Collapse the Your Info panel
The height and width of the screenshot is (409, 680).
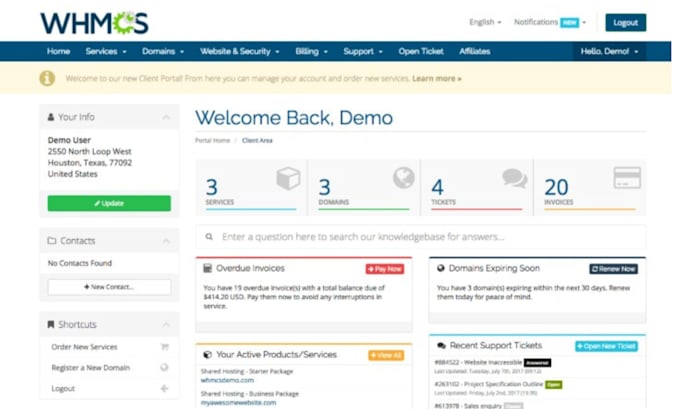click(x=166, y=117)
